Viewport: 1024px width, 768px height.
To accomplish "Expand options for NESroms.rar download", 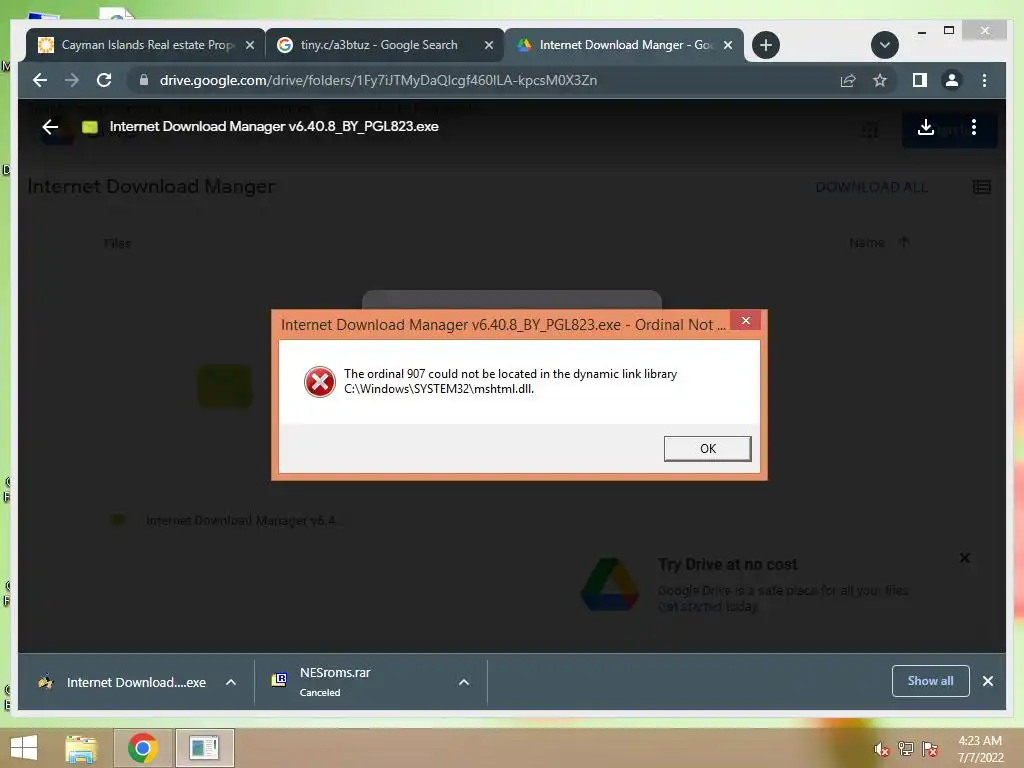I will coord(464,682).
